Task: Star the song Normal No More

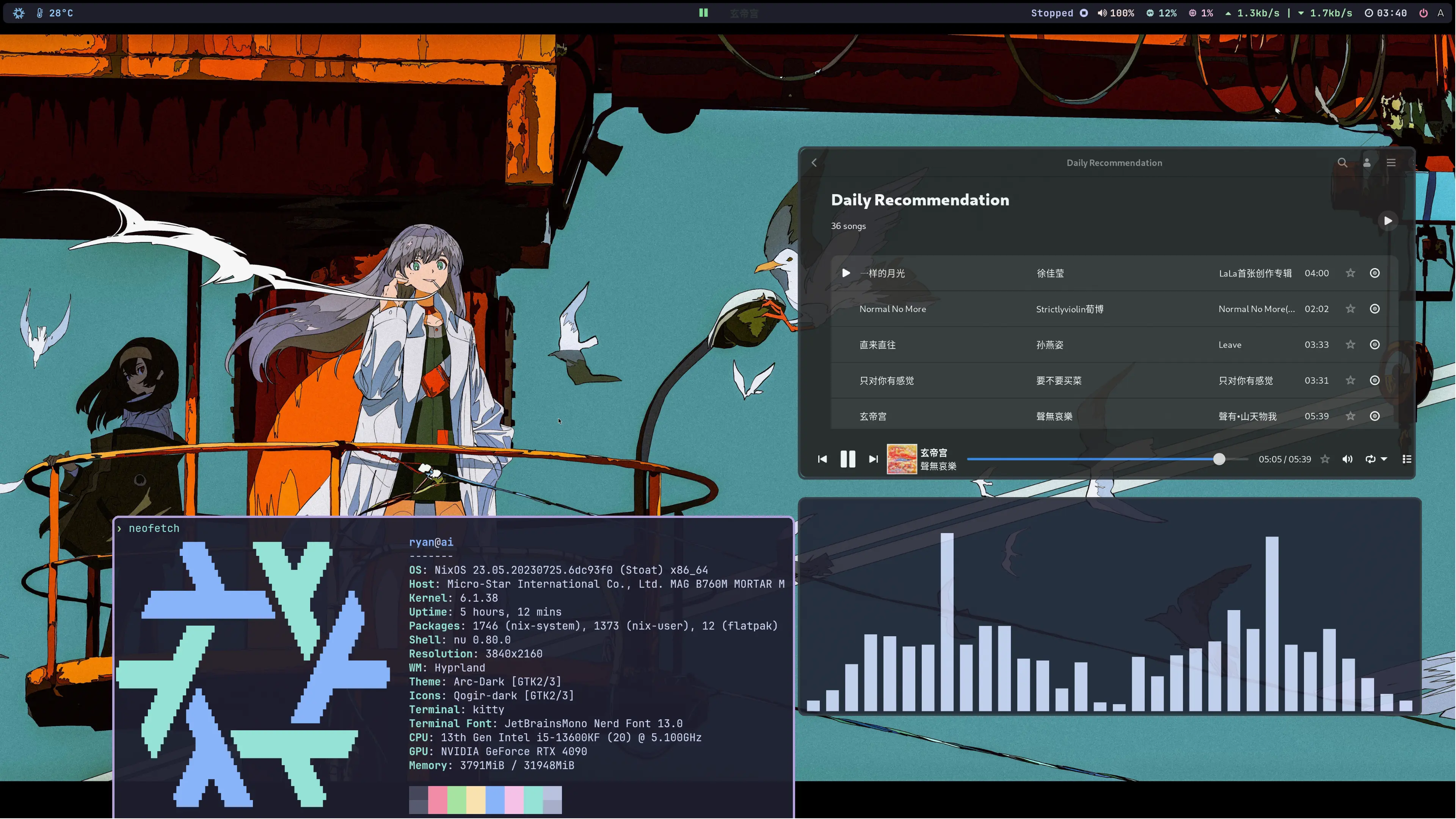Action: click(x=1350, y=309)
